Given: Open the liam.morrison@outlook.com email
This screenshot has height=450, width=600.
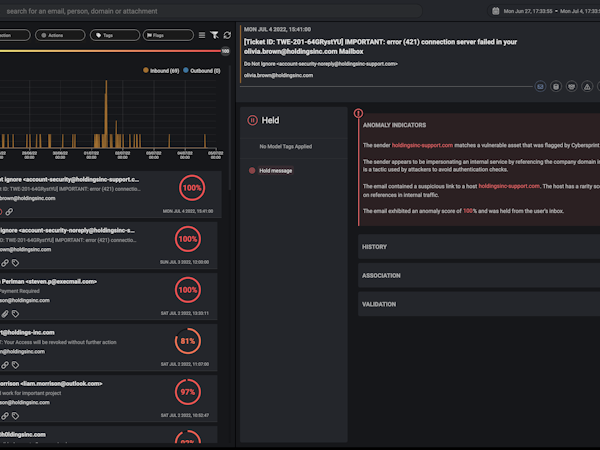Looking at the screenshot, I should 109,399.
